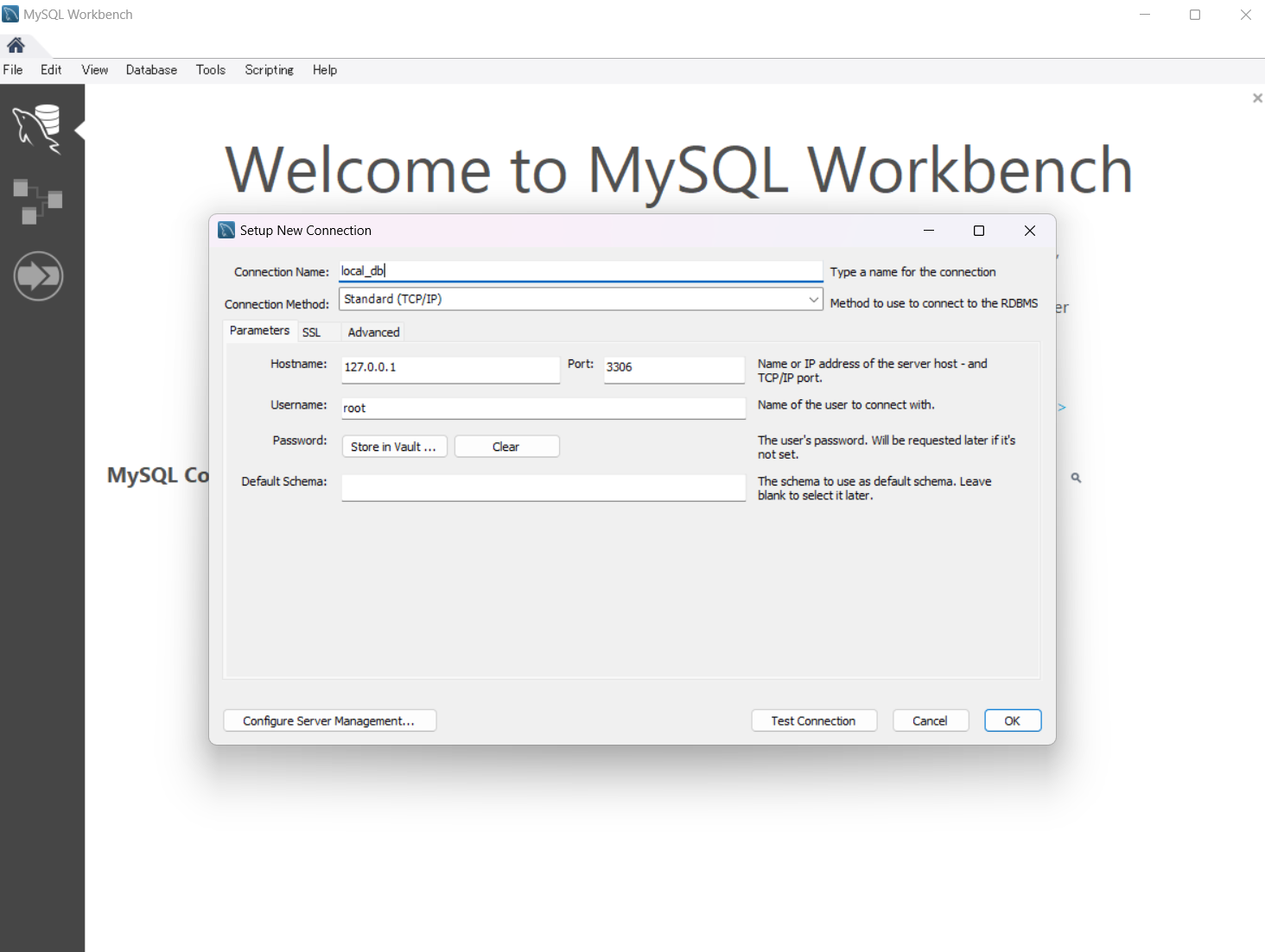This screenshot has height=952, width=1265.
Task: Switch to the Advanced tab
Action: click(x=373, y=333)
